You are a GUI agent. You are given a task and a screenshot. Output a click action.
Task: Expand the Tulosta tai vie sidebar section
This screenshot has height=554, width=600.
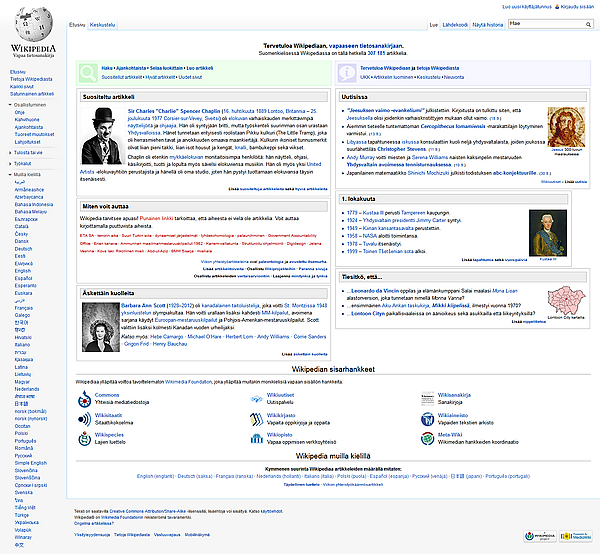coord(26,153)
